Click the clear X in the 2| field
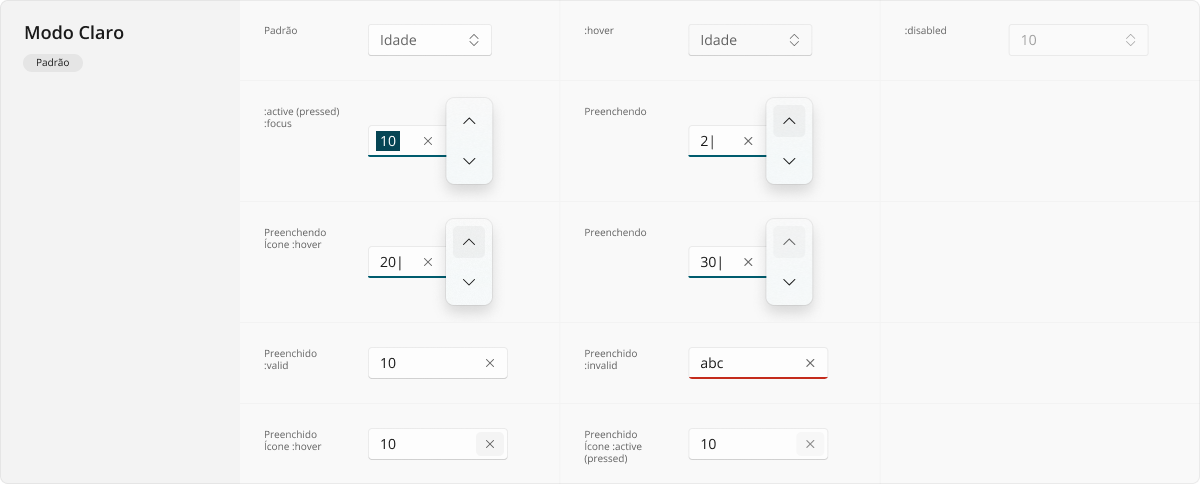This screenshot has width=1200, height=484. coord(748,141)
